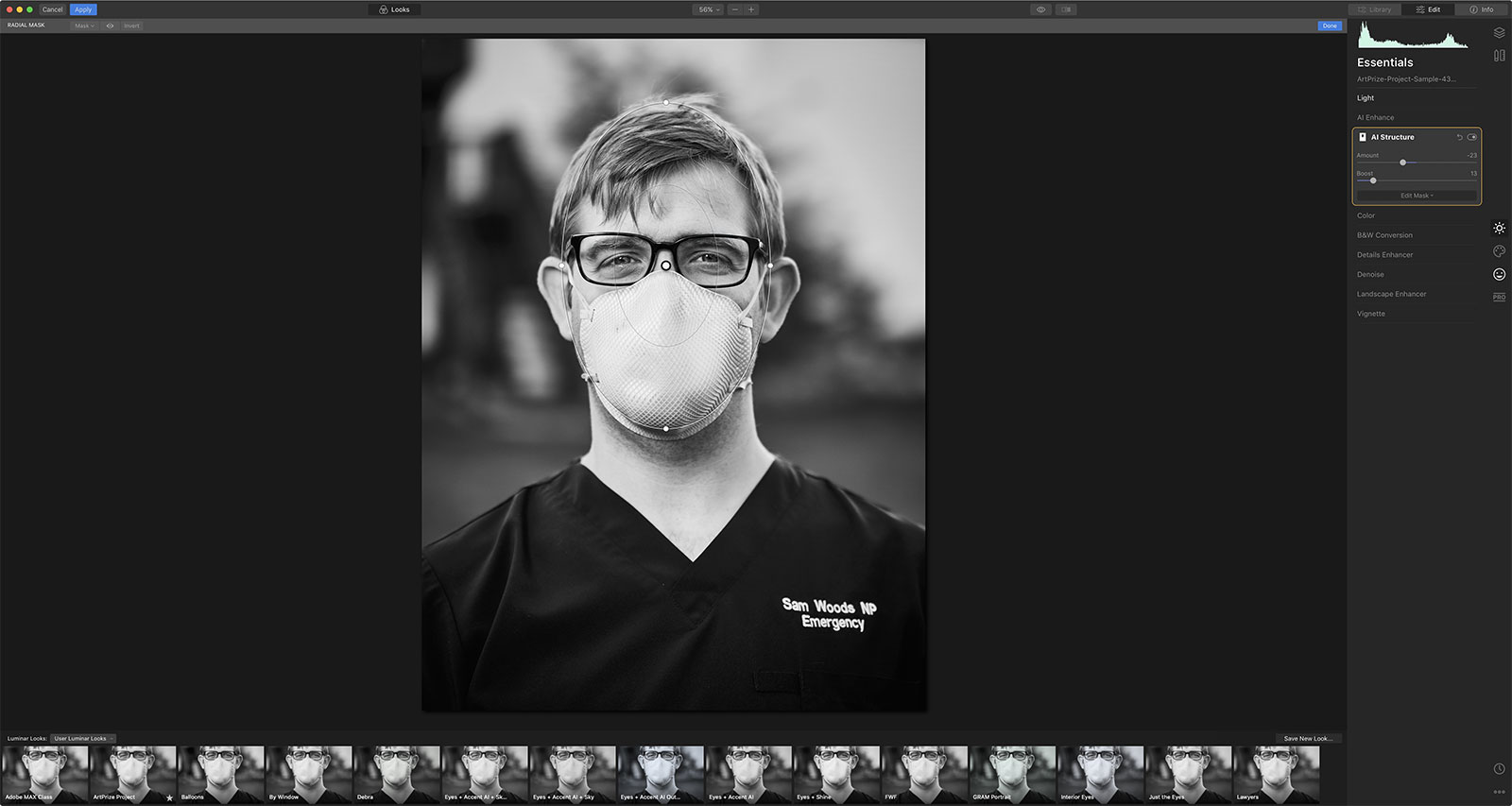This screenshot has height=806, width=1512.
Task: Click the History clock icon
Action: pyautogui.click(x=1499, y=769)
